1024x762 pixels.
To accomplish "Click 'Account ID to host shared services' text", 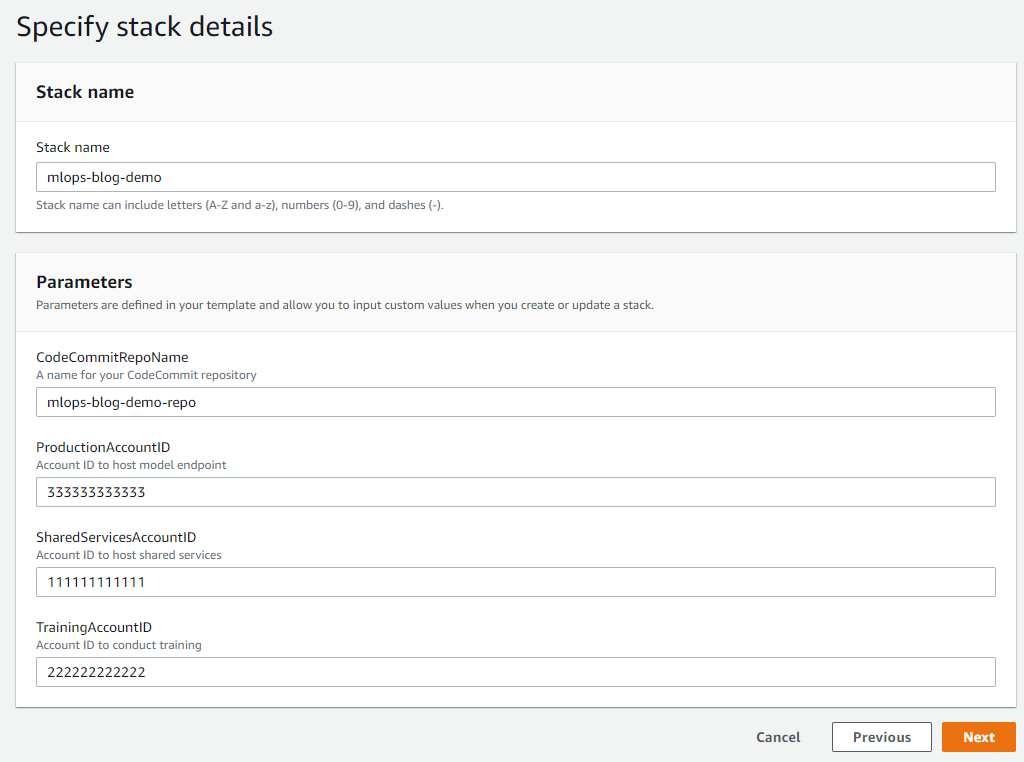I will tap(129, 555).
